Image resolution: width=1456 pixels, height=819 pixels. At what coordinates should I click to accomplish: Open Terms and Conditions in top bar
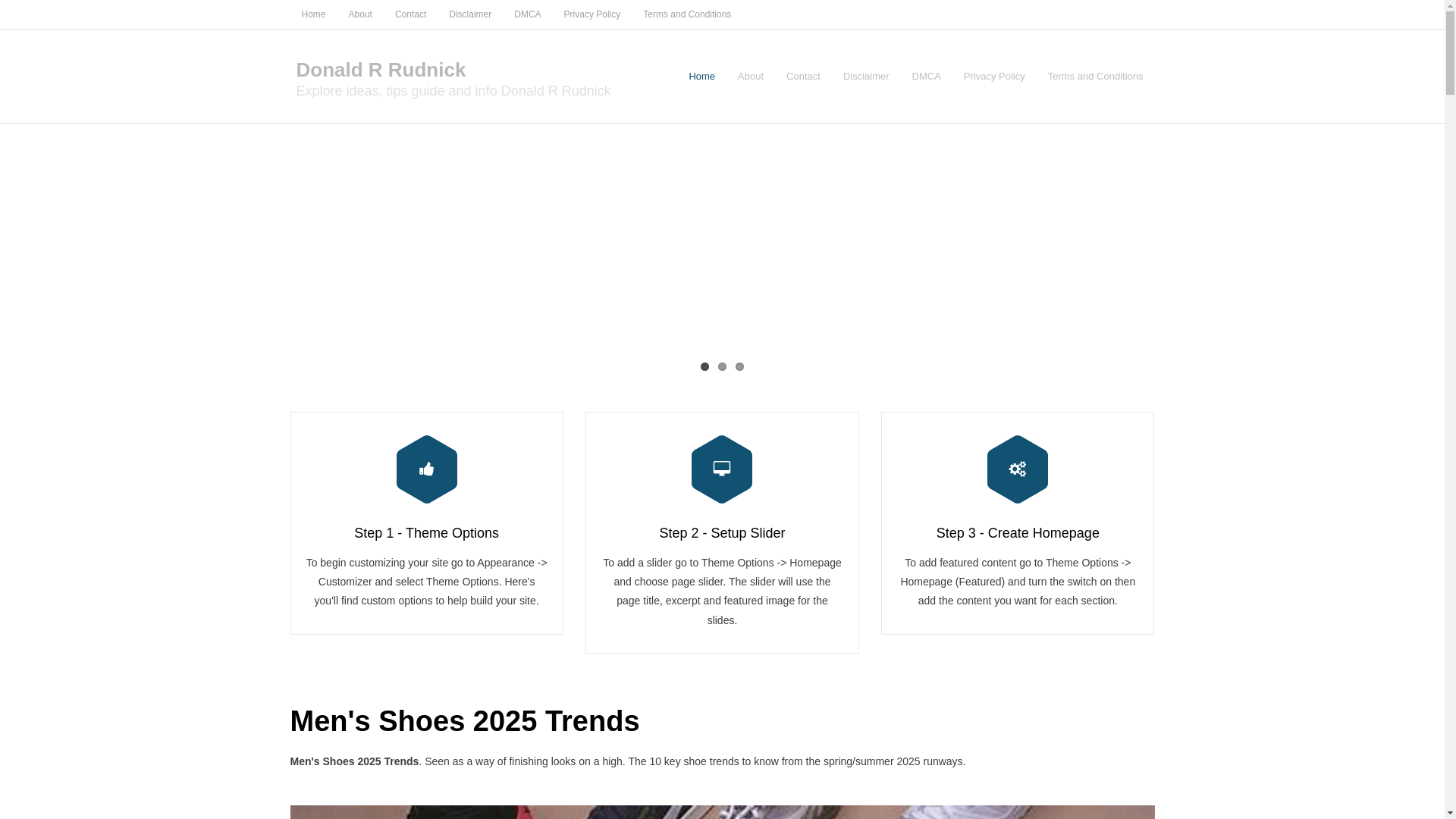(x=687, y=14)
